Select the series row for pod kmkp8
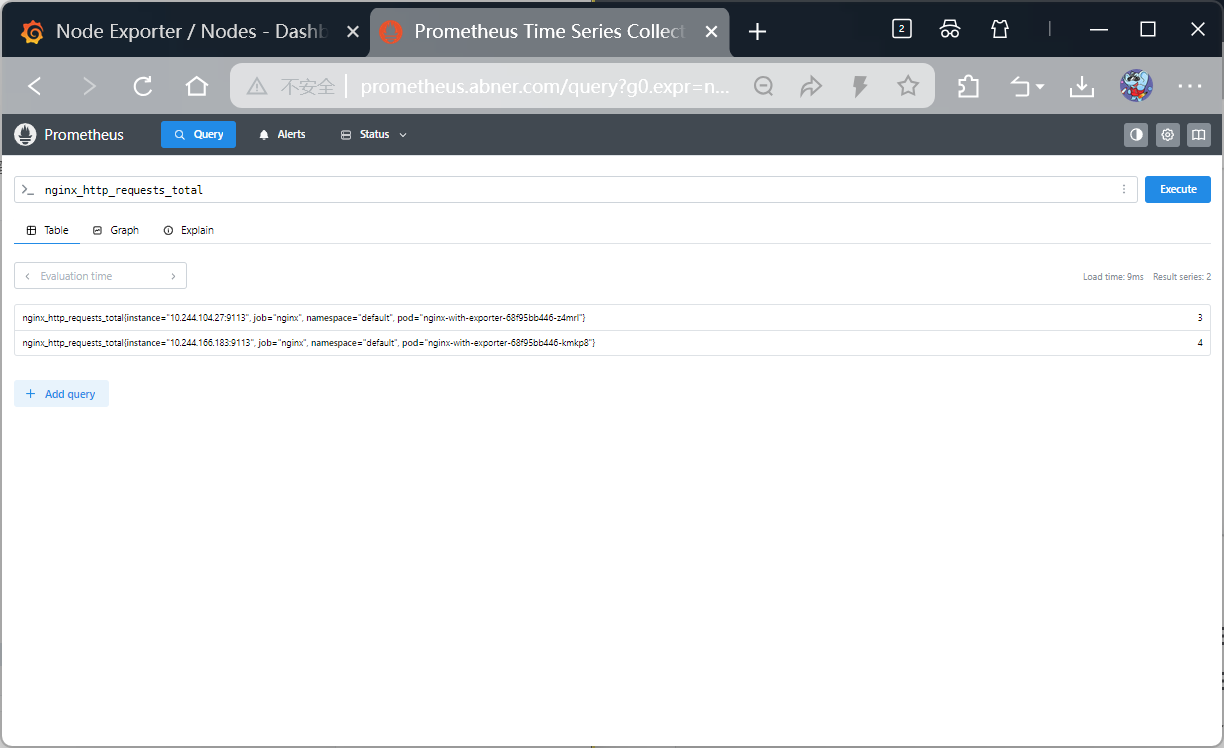This screenshot has height=748, width=1224. pyautogui.click(x=612, y=343)
